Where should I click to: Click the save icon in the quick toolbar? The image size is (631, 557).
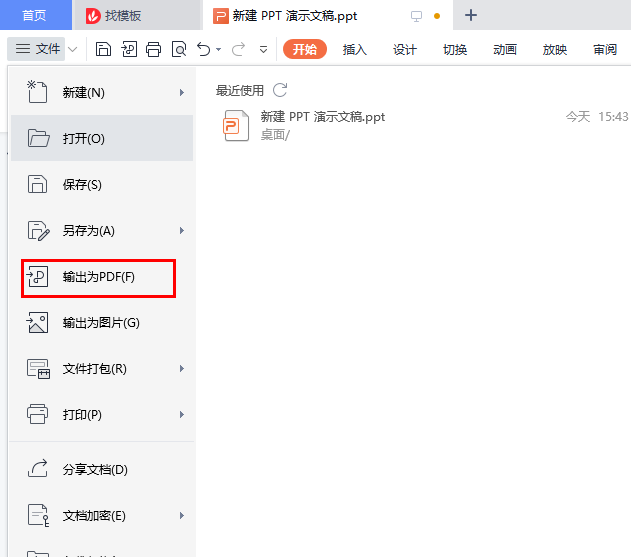pos(103,50)
